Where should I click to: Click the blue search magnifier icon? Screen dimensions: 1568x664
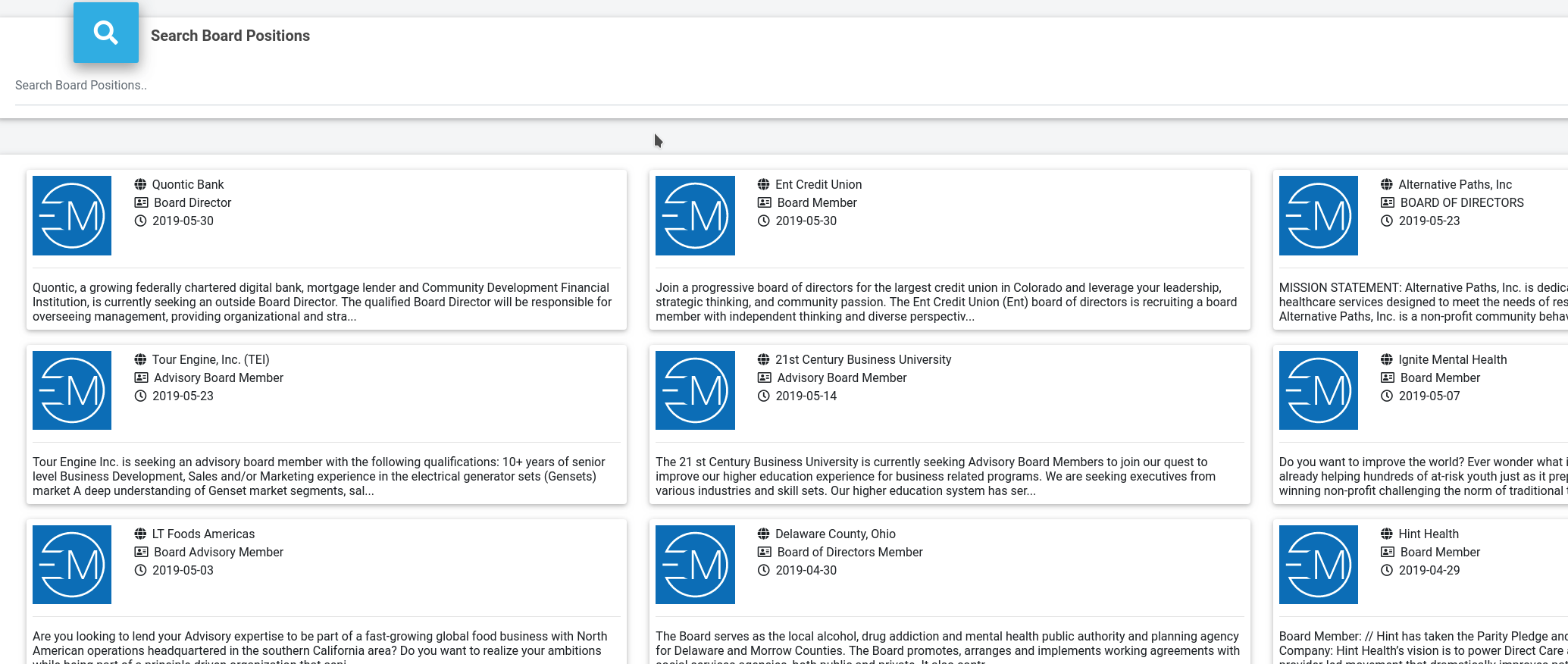(105, 33)
